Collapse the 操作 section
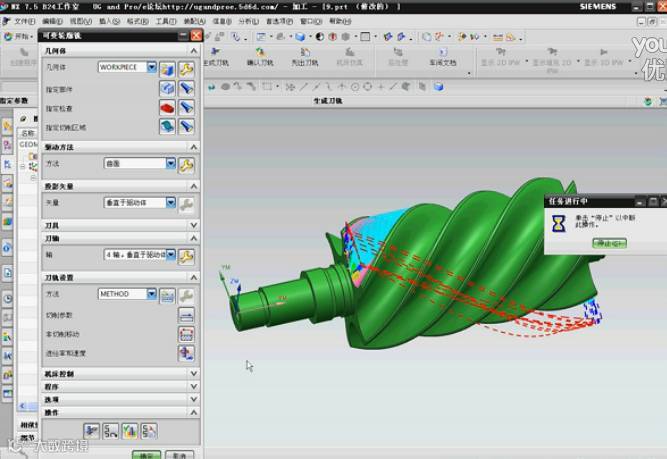This screenshot has height=459, width=667. tap(194, 412)
